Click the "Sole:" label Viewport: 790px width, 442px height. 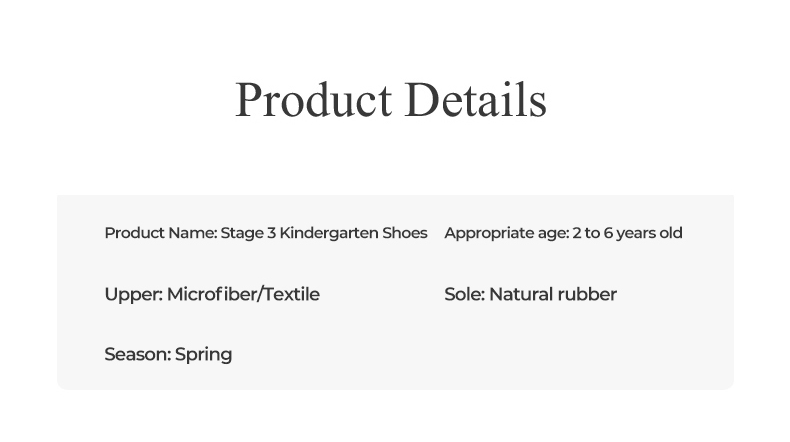click(x=464, y=294)
